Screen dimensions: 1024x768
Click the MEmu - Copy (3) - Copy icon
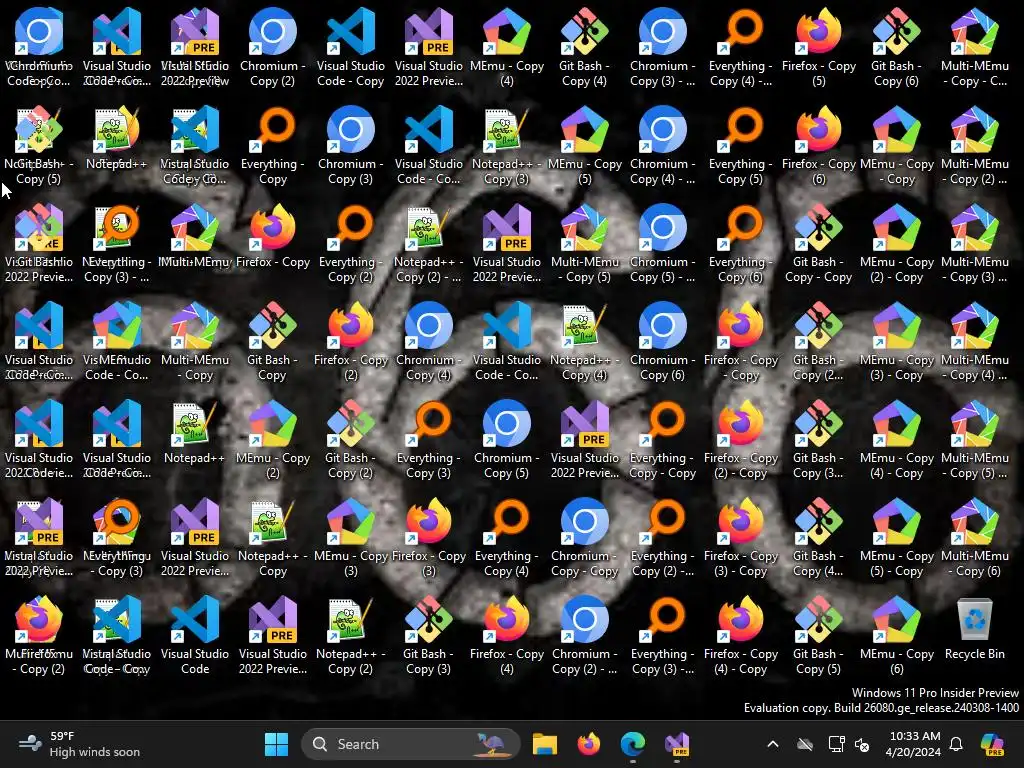[896, 342]
